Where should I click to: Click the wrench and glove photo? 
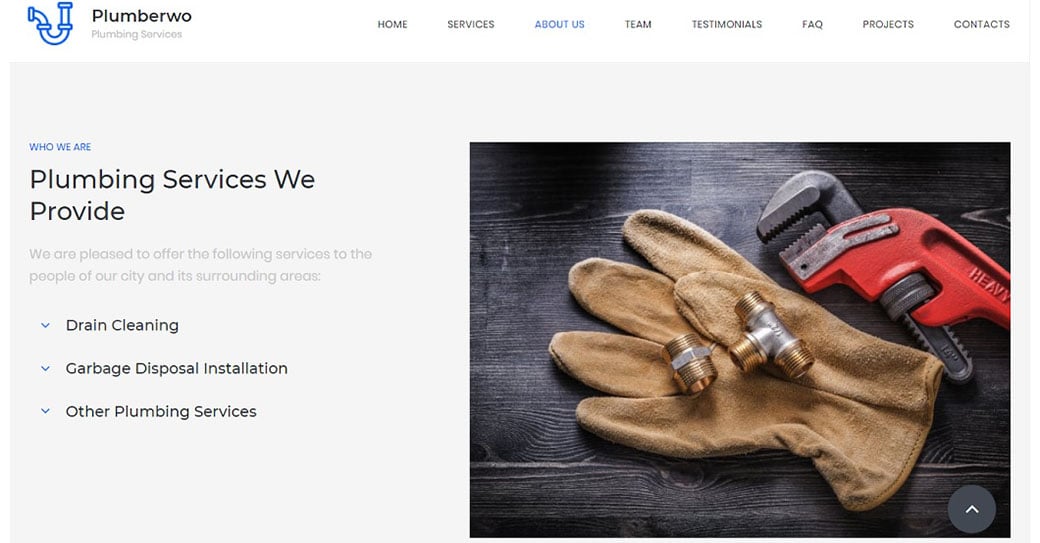coord(740,339)
